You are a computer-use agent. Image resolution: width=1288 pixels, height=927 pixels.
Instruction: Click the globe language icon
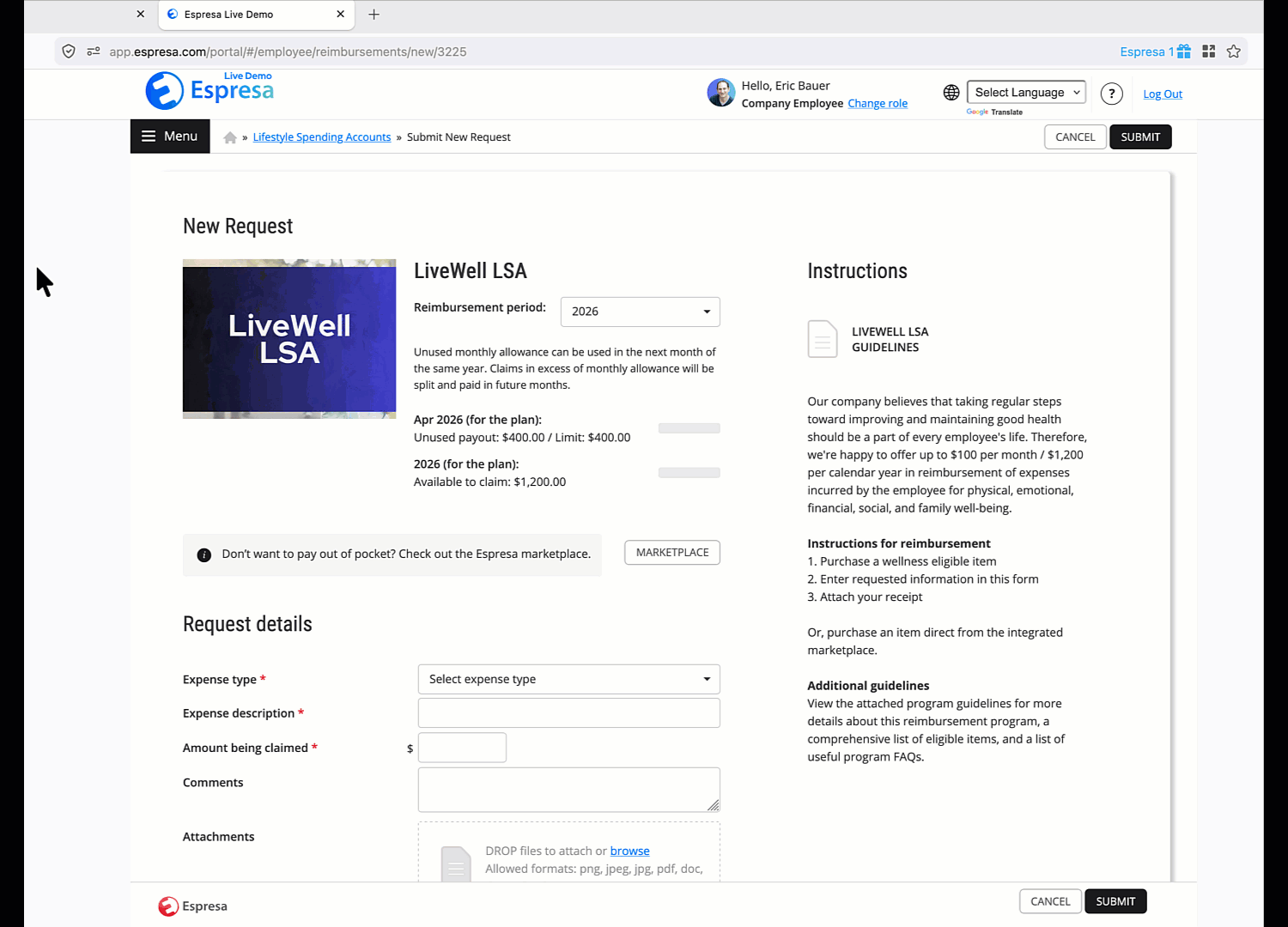point(951,93)
